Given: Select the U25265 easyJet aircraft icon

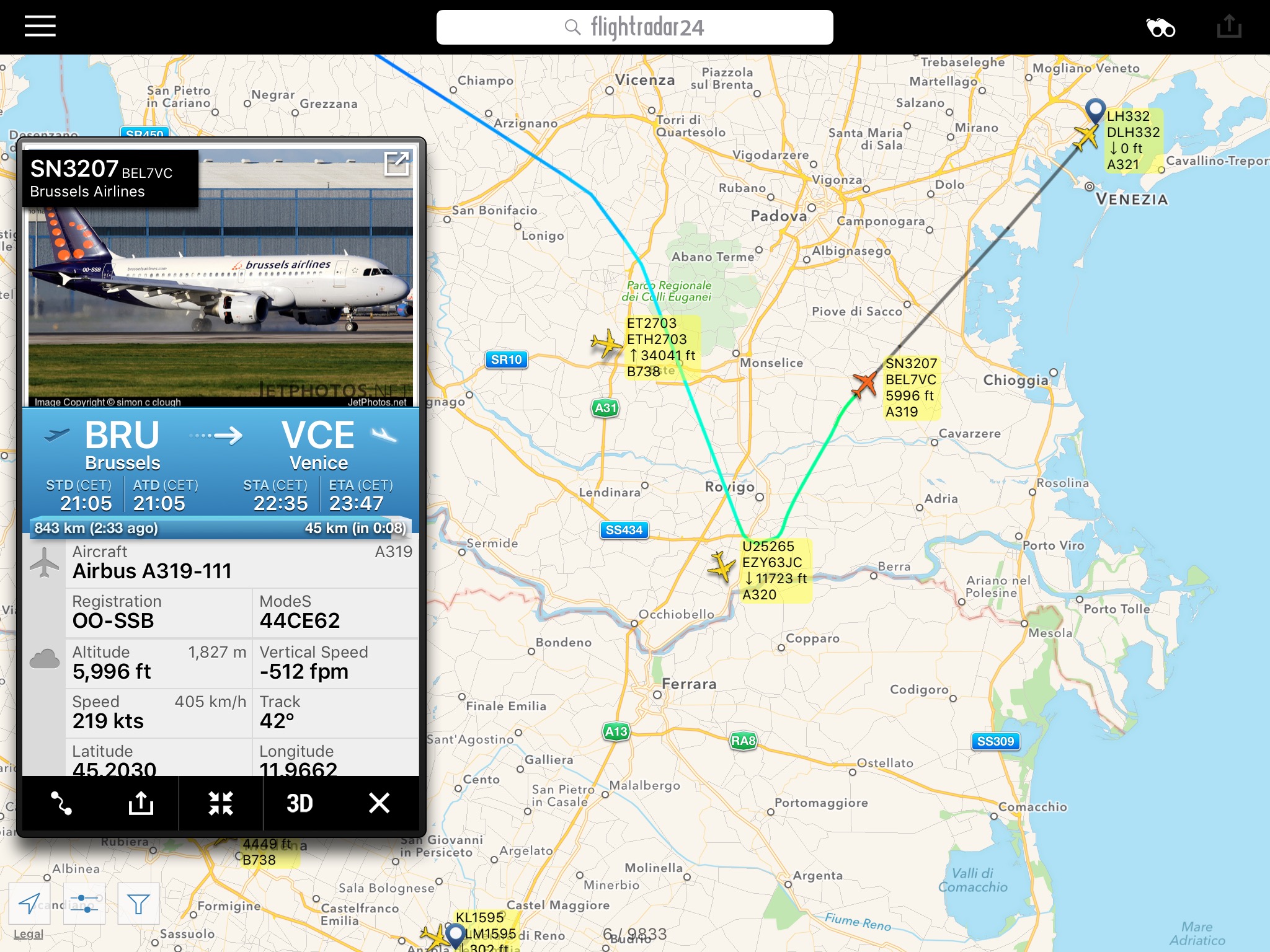Looking at the screenshot, I should click(x=721, y=566).
